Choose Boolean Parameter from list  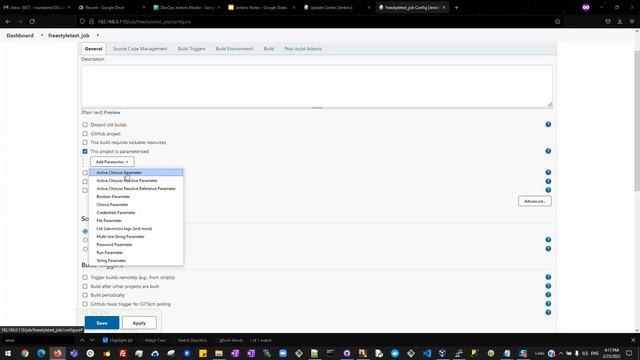[x=136, y=196]
